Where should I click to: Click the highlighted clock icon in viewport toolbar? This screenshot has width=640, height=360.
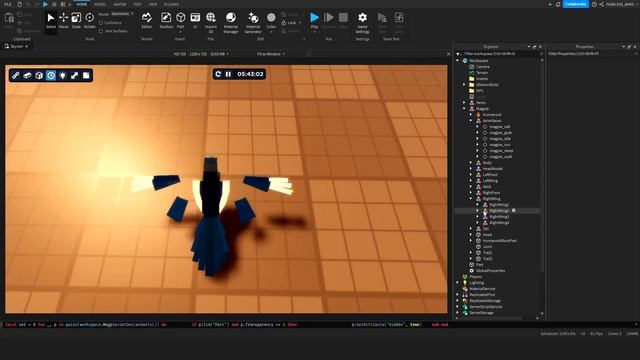(51, 76)
